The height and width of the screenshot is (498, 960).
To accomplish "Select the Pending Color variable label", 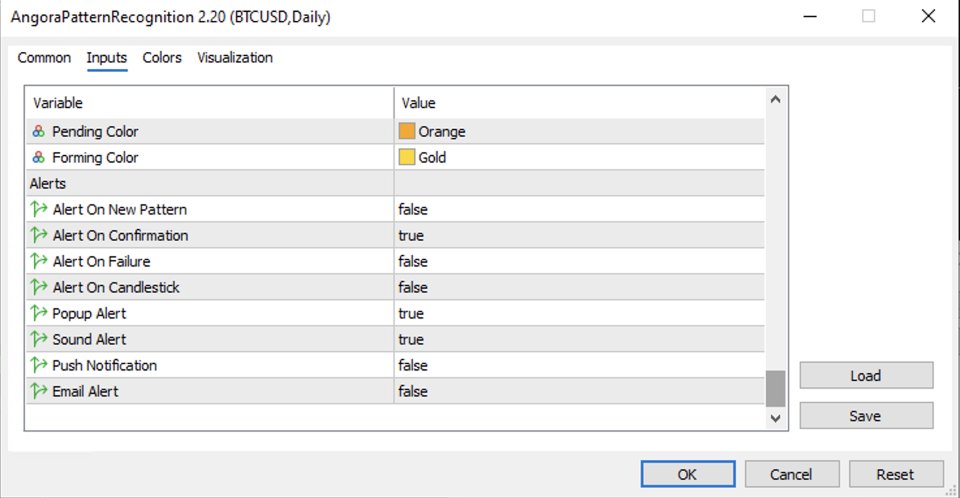I will tap(96, 132).
